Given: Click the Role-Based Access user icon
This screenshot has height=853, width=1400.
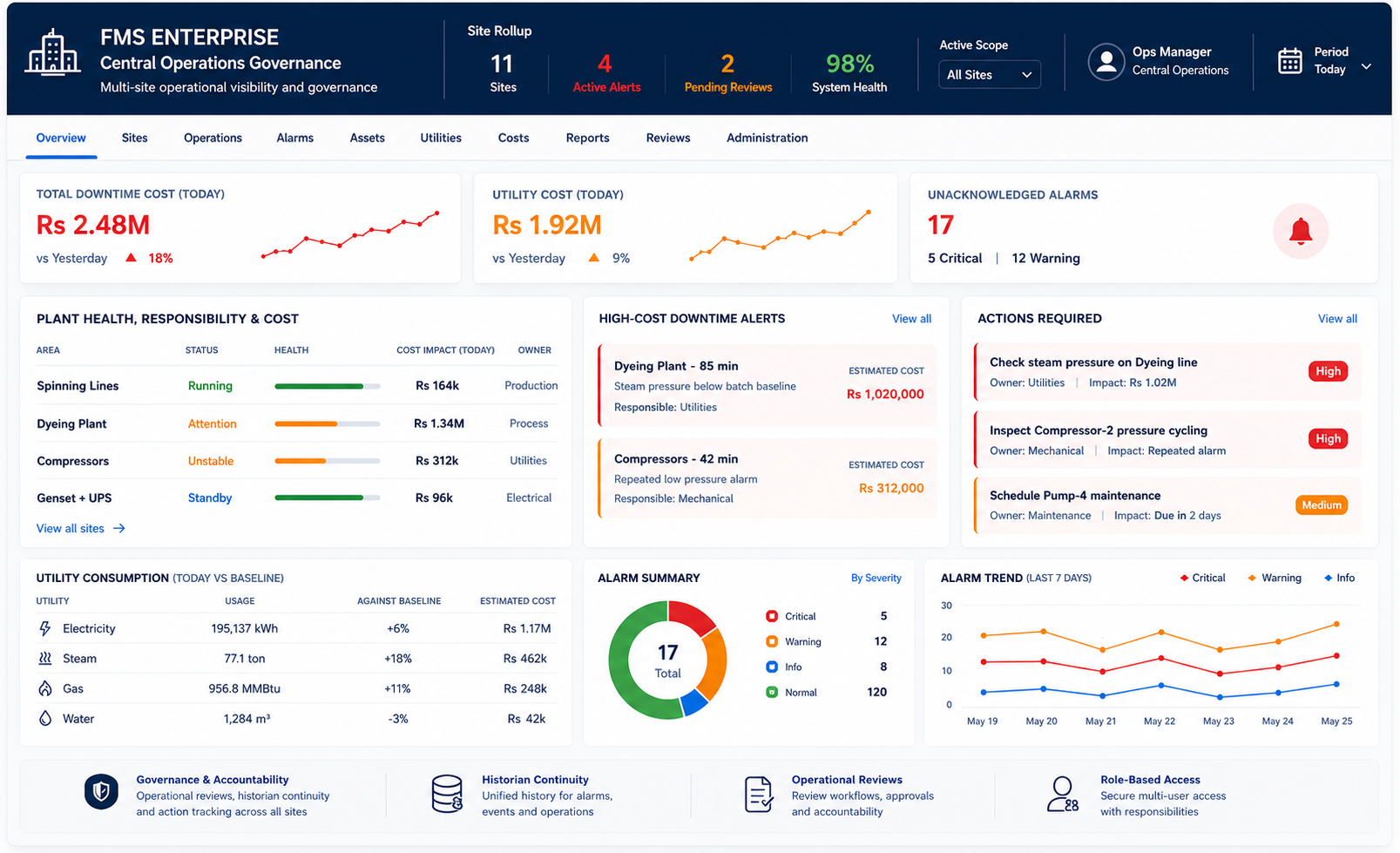Looking at the screenshot, I should [x=1062, y=794].
